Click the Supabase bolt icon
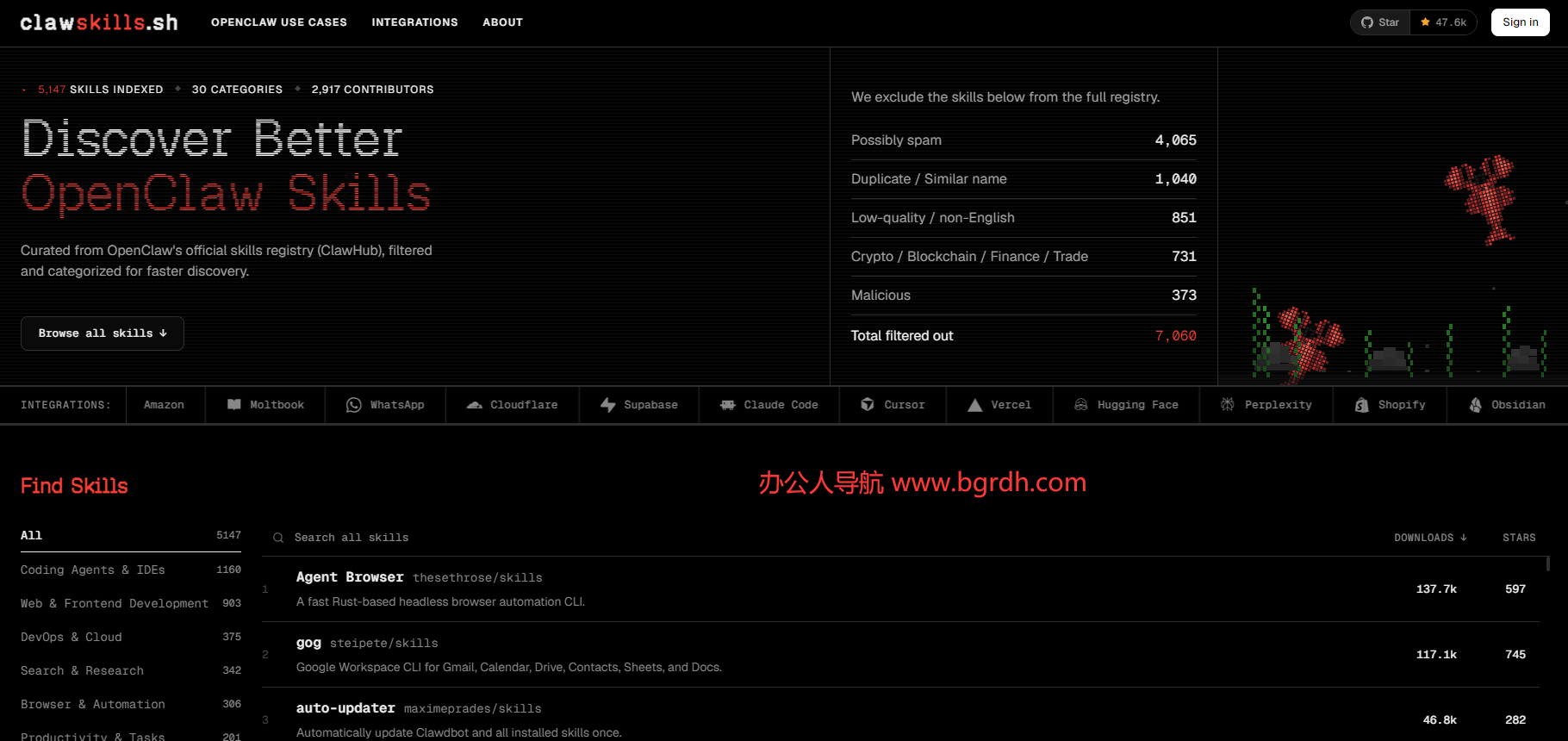The width and height of the screenshot is (1568, 741). pos(608,405)
